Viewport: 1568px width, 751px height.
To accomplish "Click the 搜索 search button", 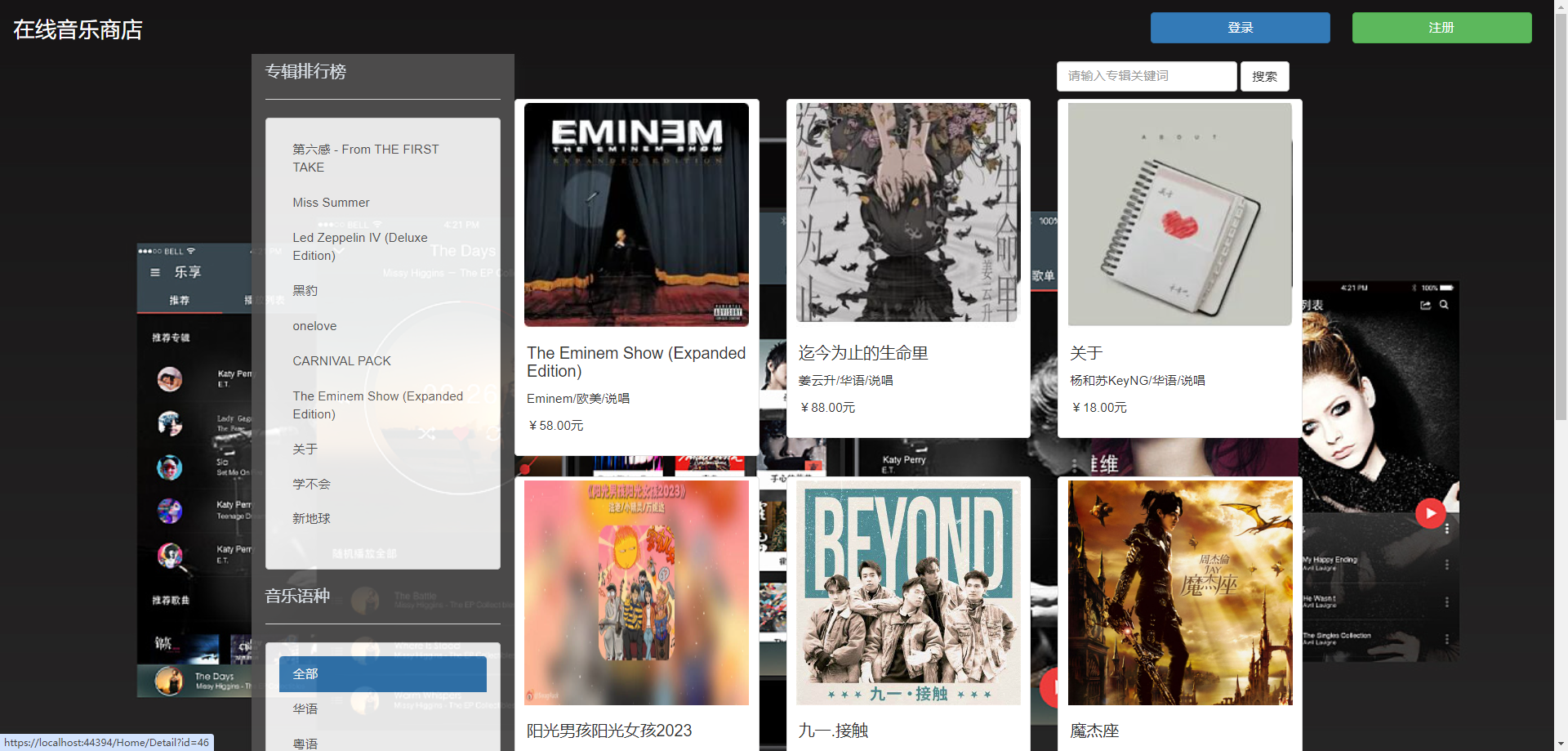I will tap(1264, 76).
